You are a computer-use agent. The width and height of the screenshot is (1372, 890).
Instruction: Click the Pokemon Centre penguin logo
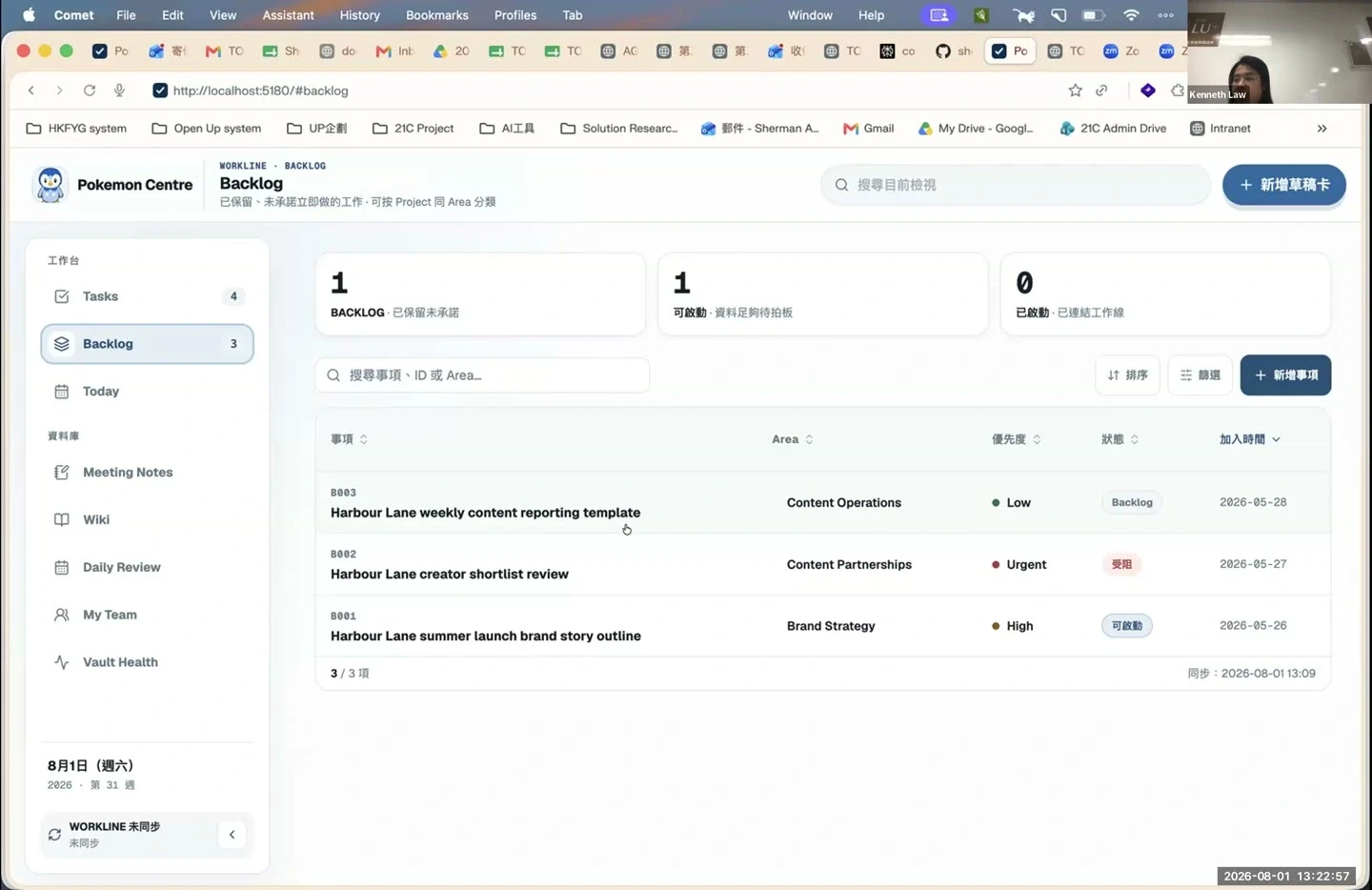(x=50, y=185)
